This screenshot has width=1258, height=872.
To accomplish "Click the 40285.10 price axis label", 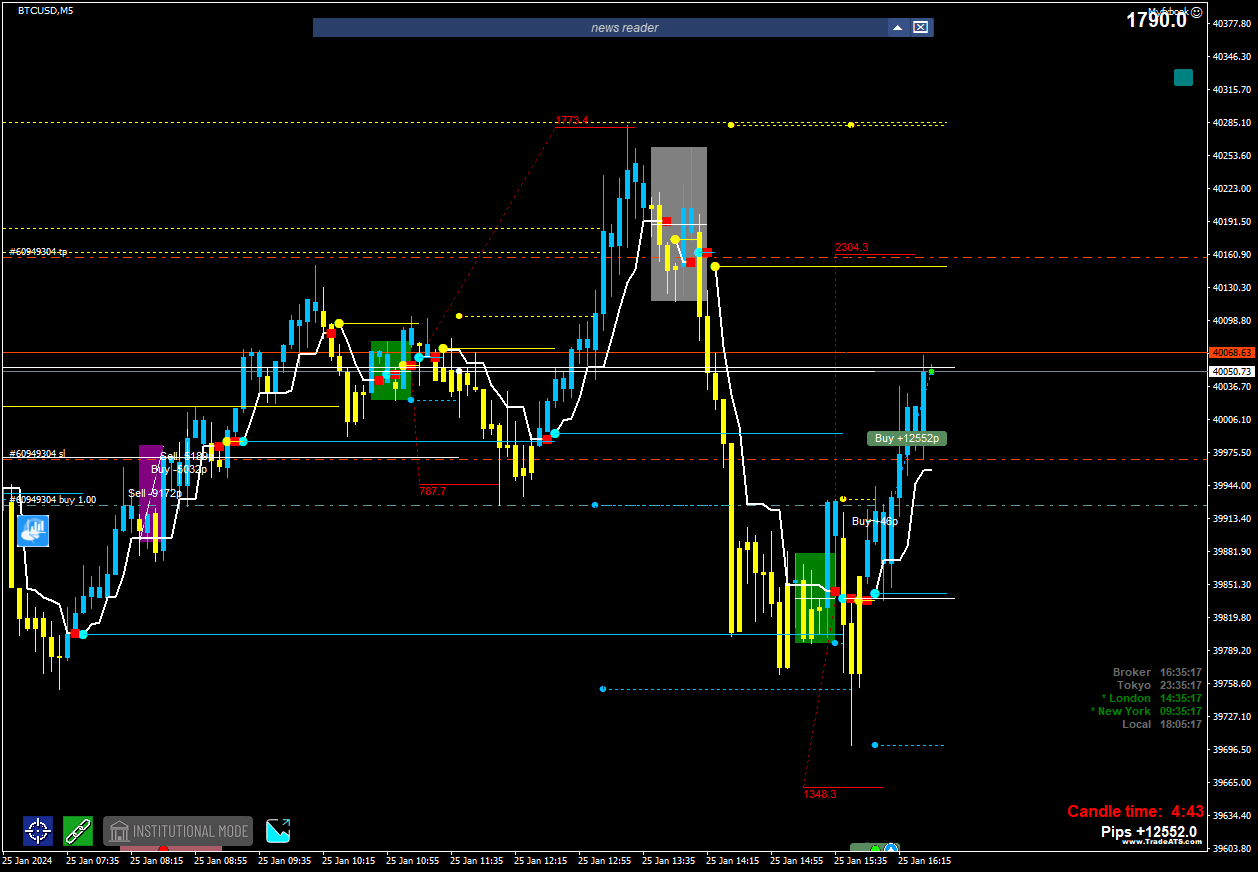I will (x=1230, y=123).
